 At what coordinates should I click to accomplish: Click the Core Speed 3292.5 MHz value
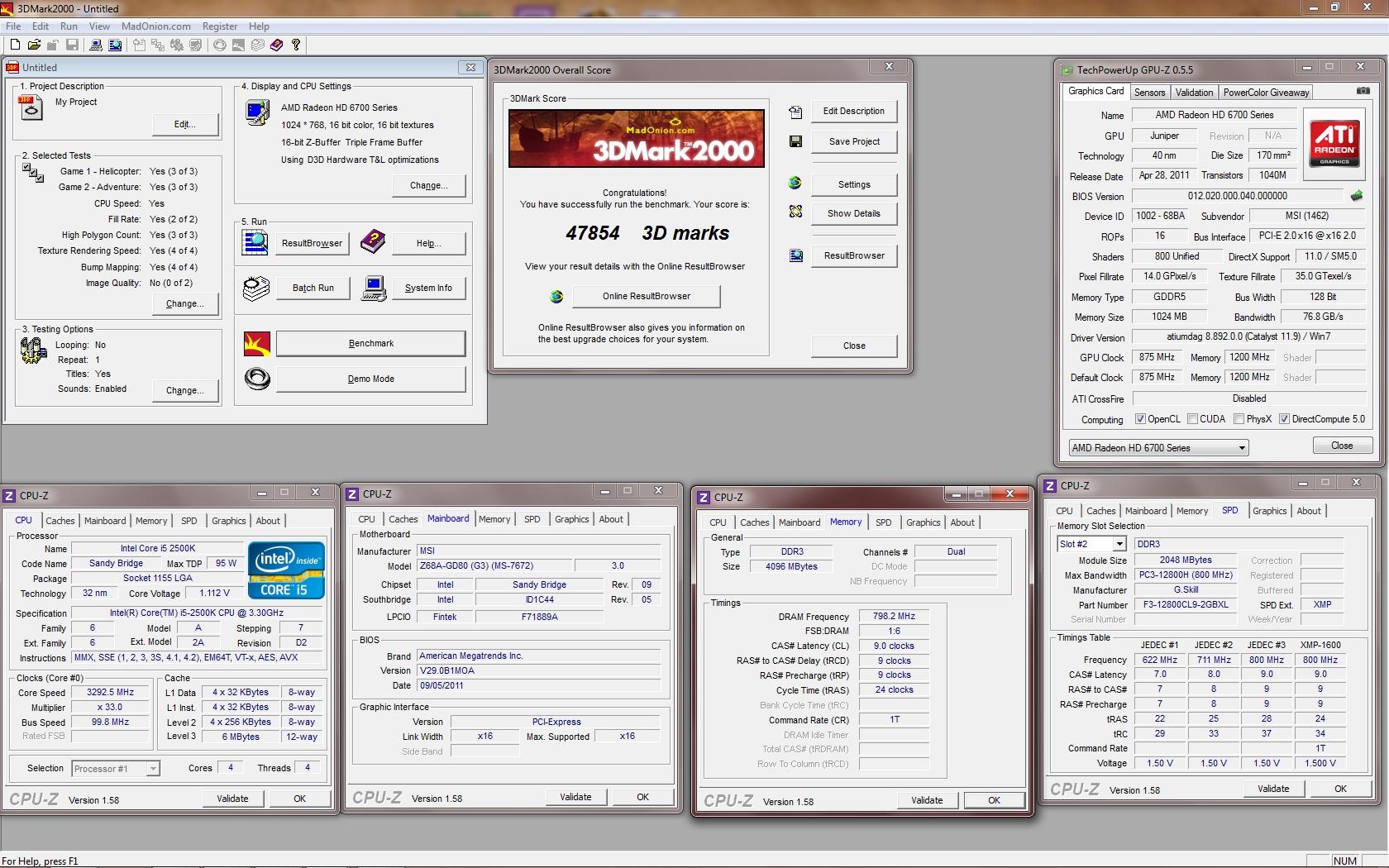tap(111, 693)
